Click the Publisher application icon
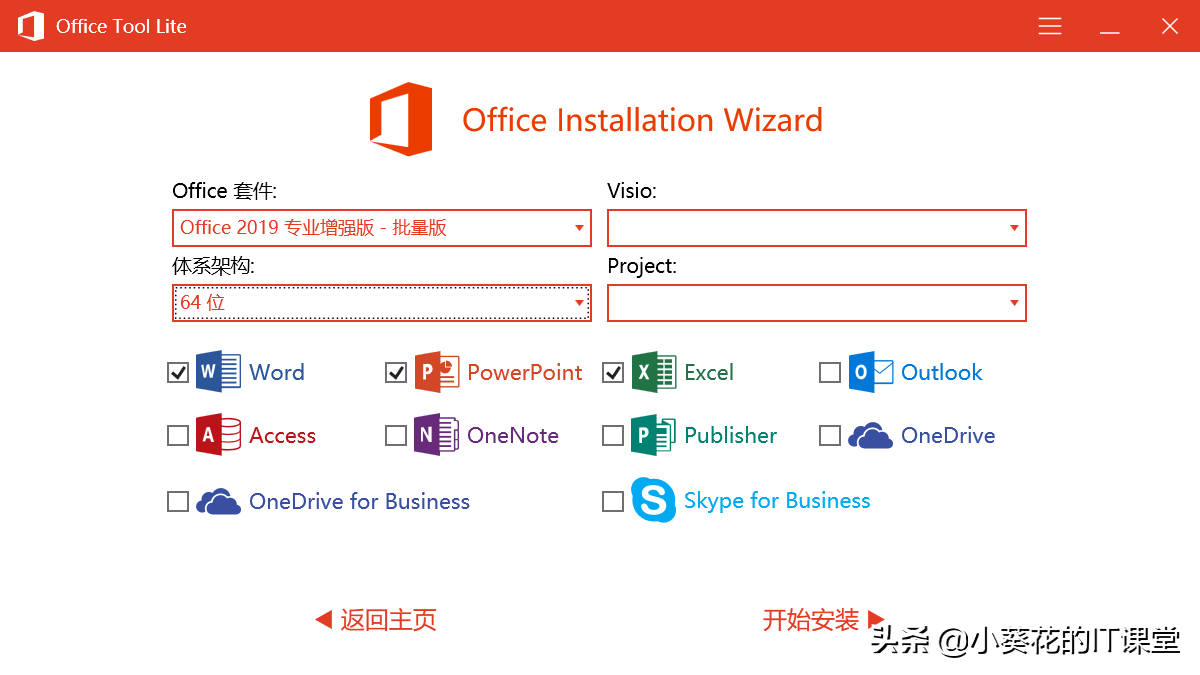This screenshot has height=675, width=1200. (653, 435)
